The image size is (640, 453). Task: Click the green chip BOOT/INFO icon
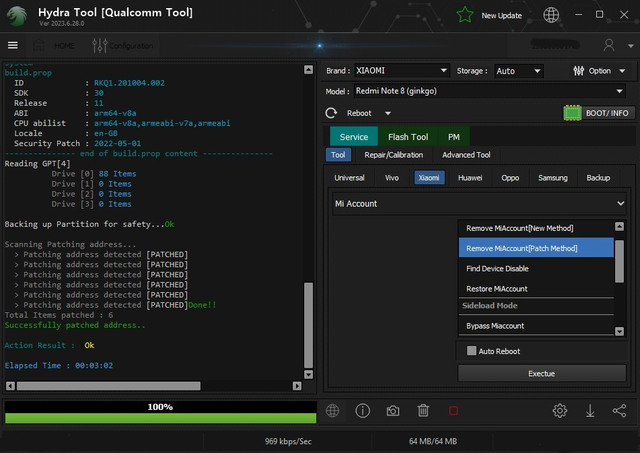pos(572,113)
